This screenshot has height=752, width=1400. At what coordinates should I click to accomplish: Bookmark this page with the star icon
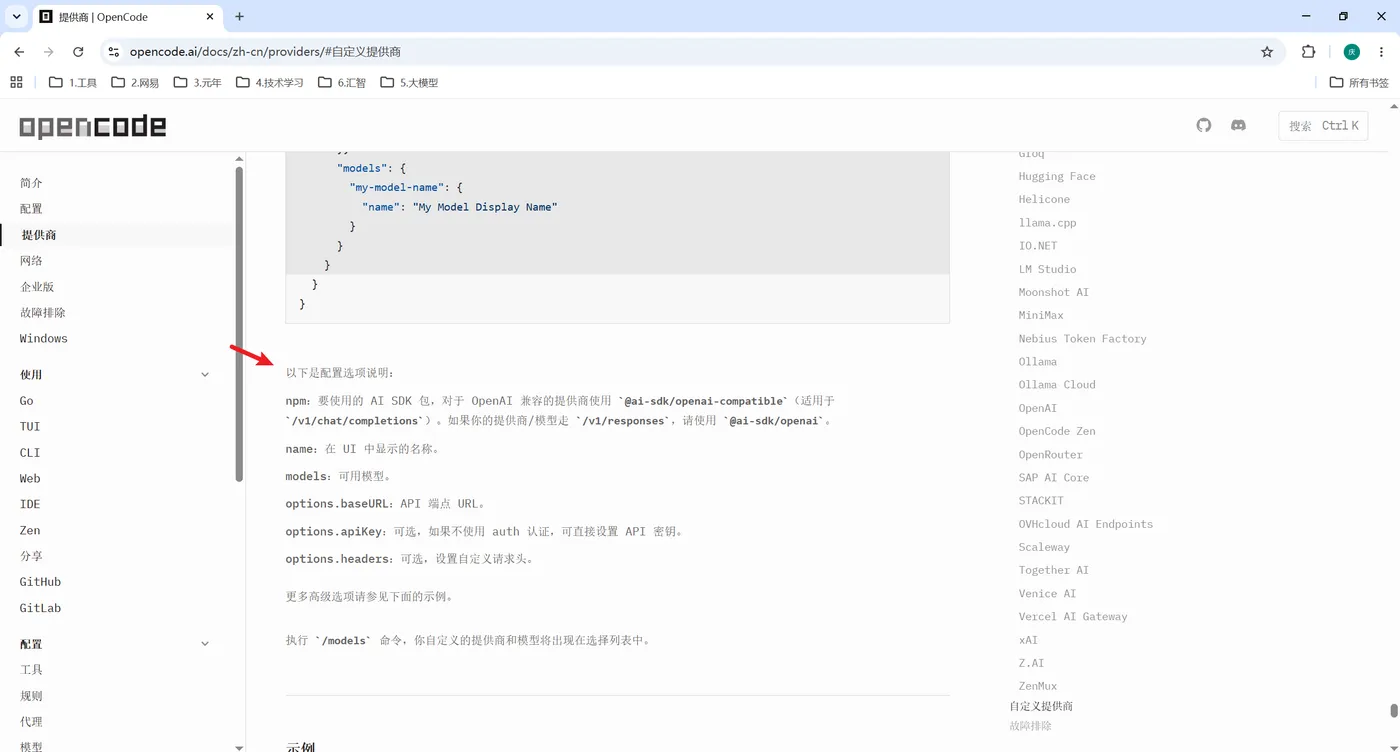point(1267,52)
